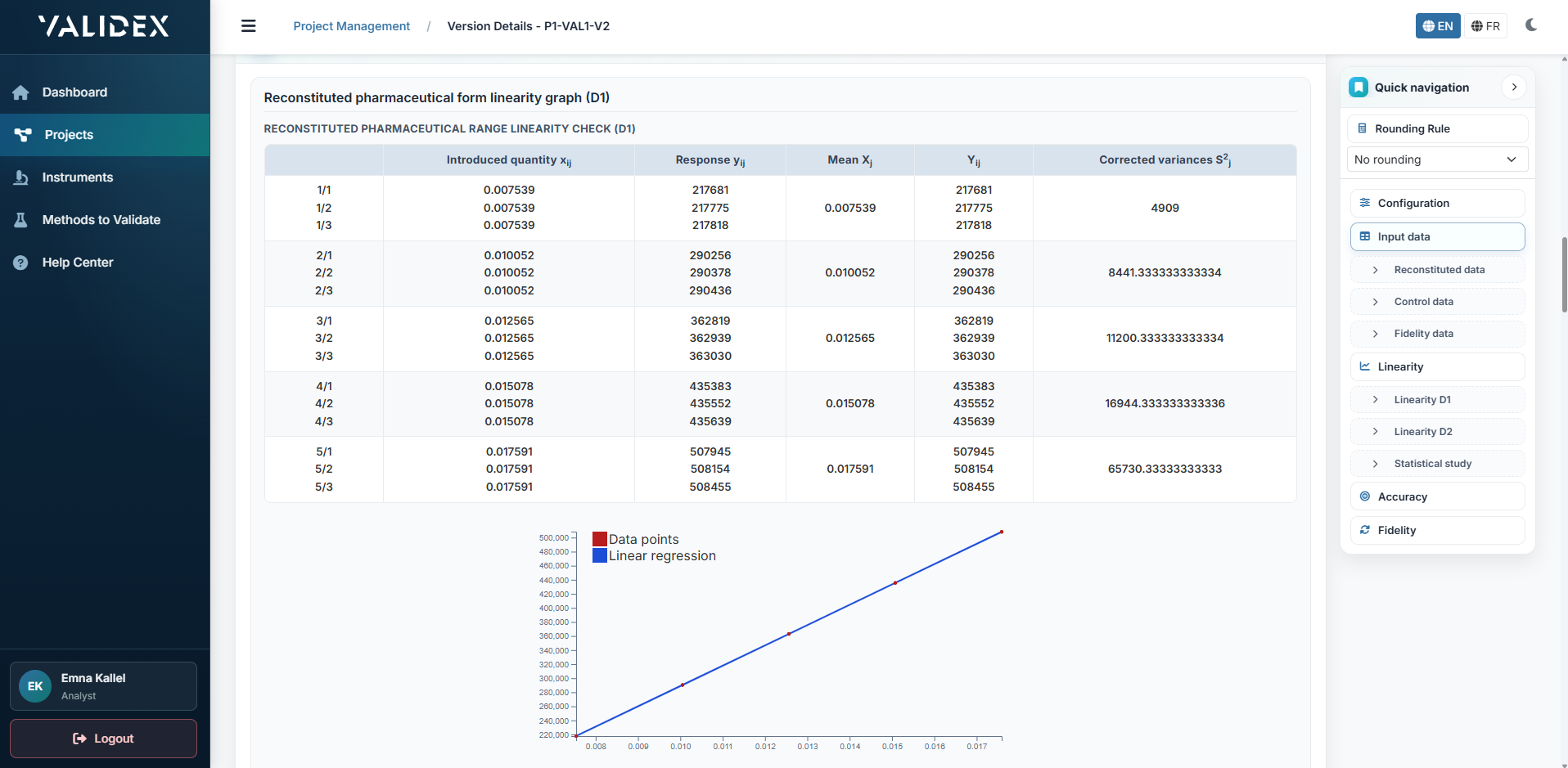This screenshot has height=768, width=1568.
Task: Click the Methods to Validate flask icon
Action: coord(21,220)
